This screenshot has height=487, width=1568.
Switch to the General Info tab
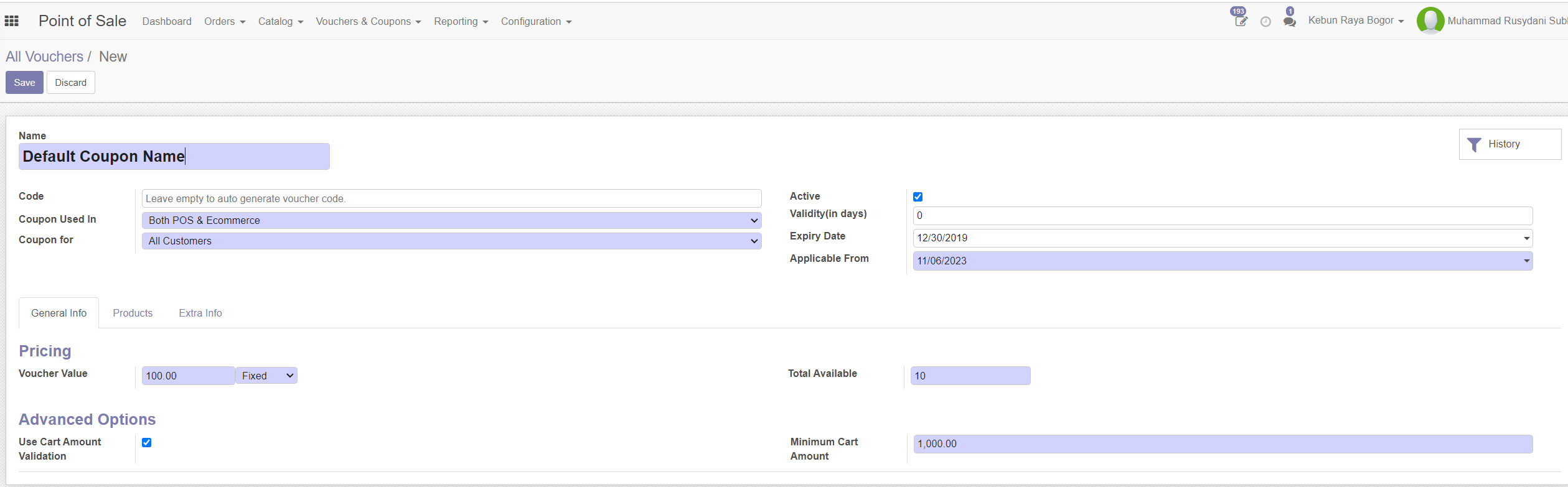[x=59, y=313]
